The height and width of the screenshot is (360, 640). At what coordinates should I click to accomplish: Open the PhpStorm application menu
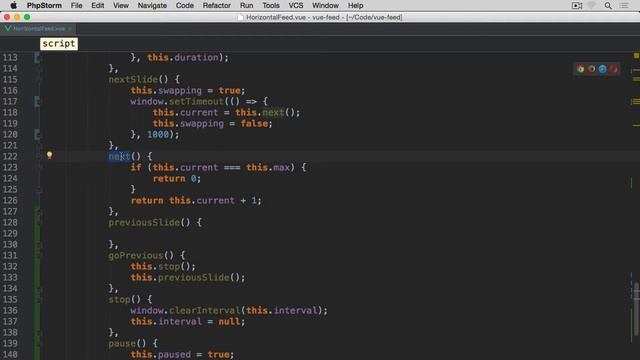(x=44, y=6)
